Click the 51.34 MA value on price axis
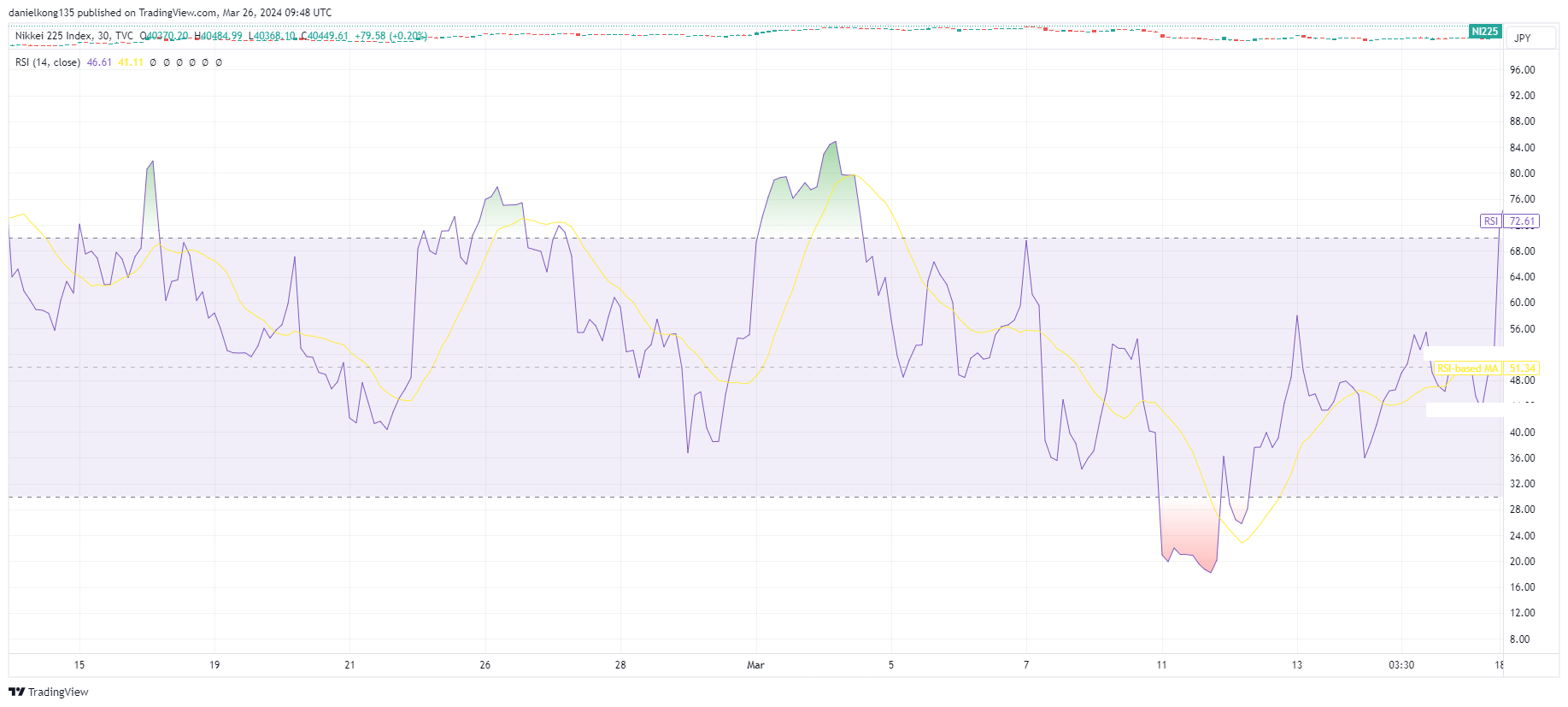 (x=1522, y=368)
